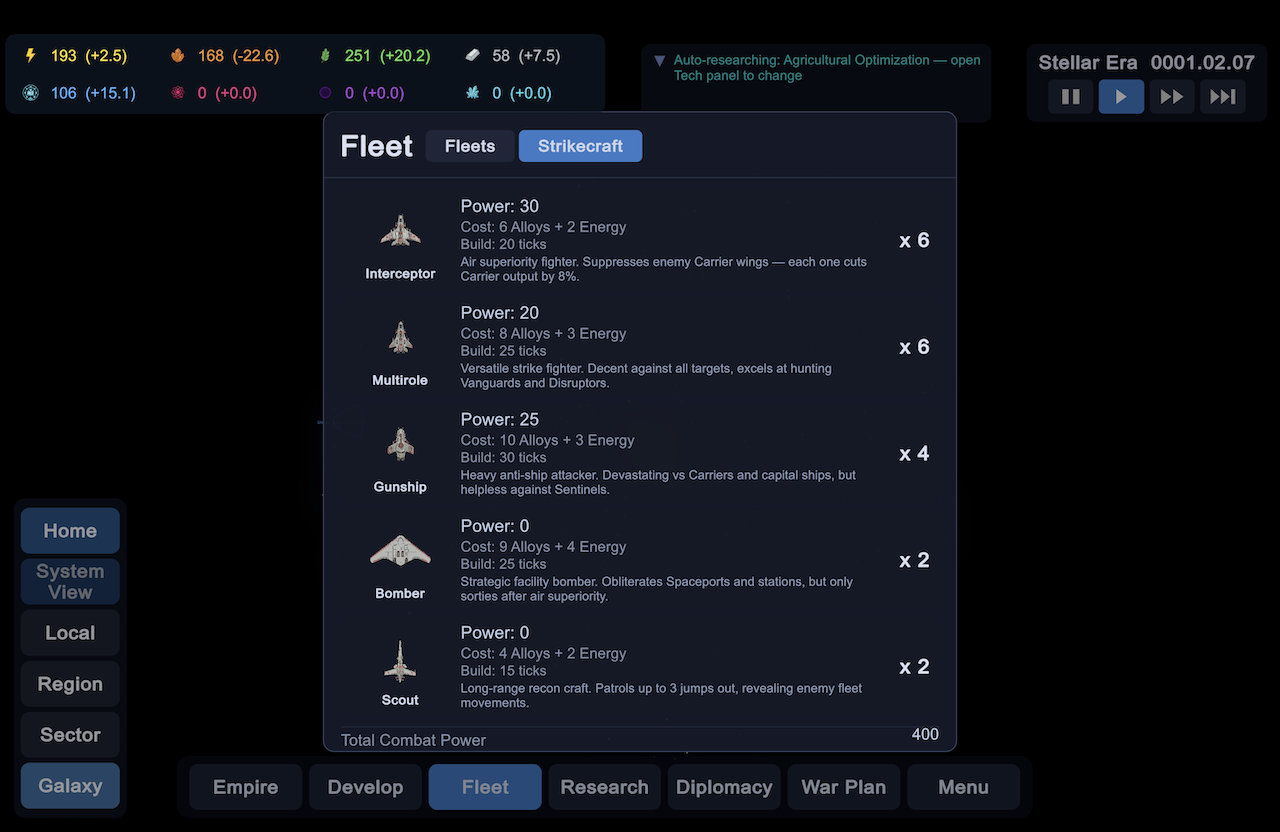Set game speed to normal play

point(1121,97)
